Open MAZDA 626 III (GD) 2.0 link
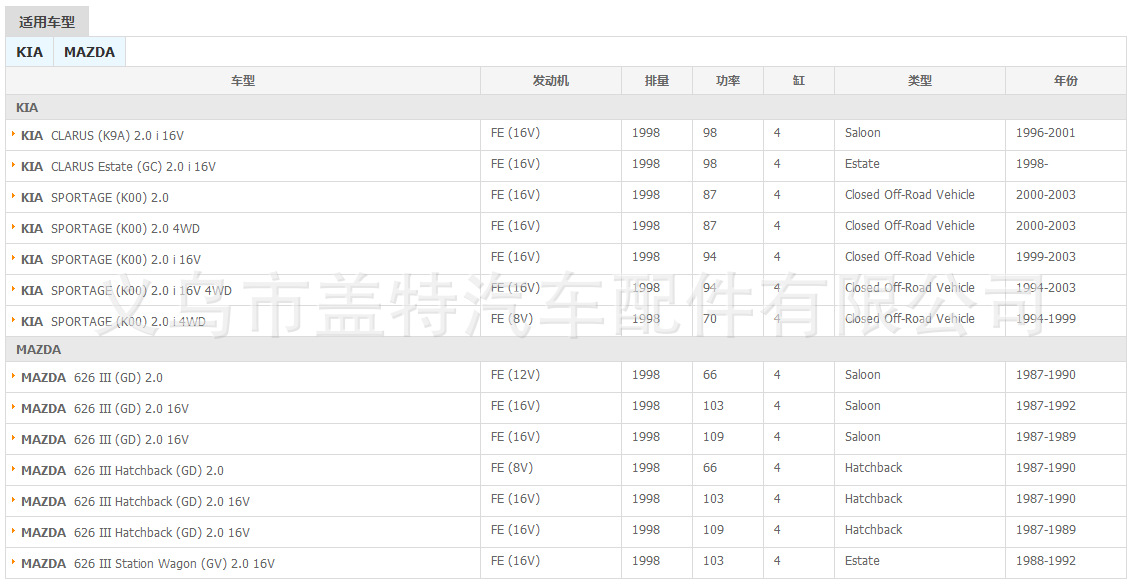 pyautogui.click(x=92, y=378)
